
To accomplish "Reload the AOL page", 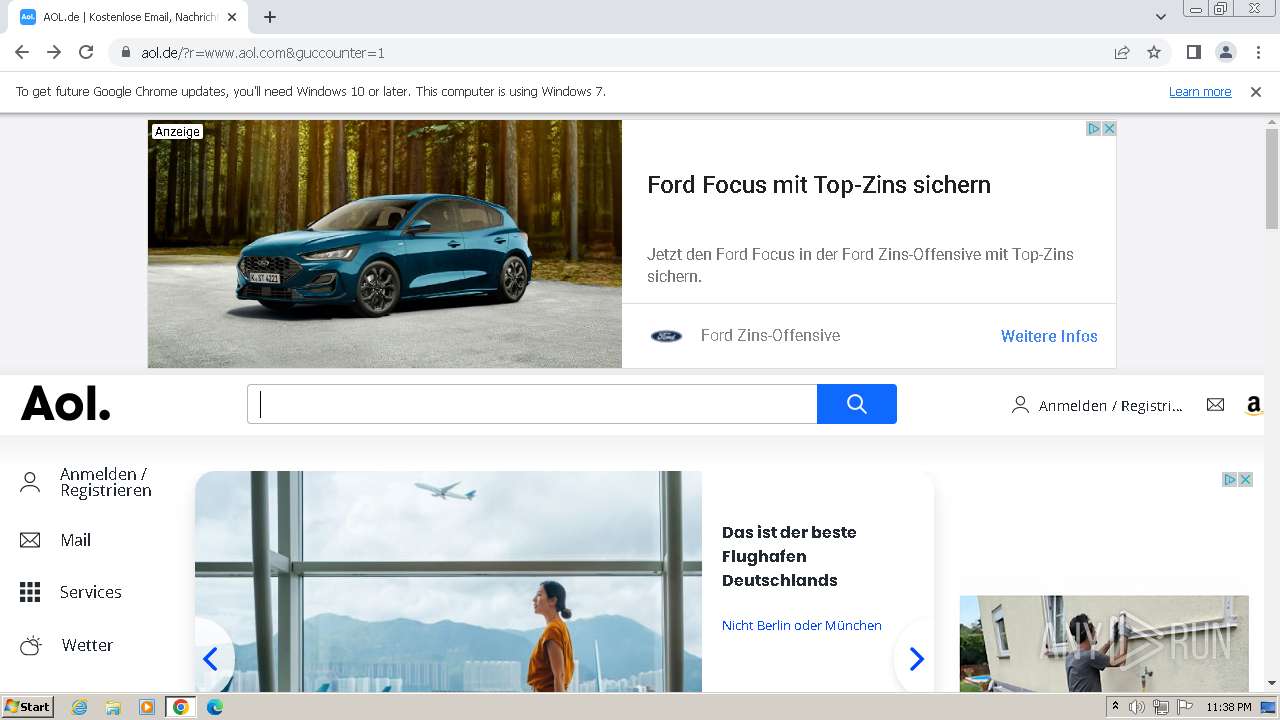I will 86,52.
